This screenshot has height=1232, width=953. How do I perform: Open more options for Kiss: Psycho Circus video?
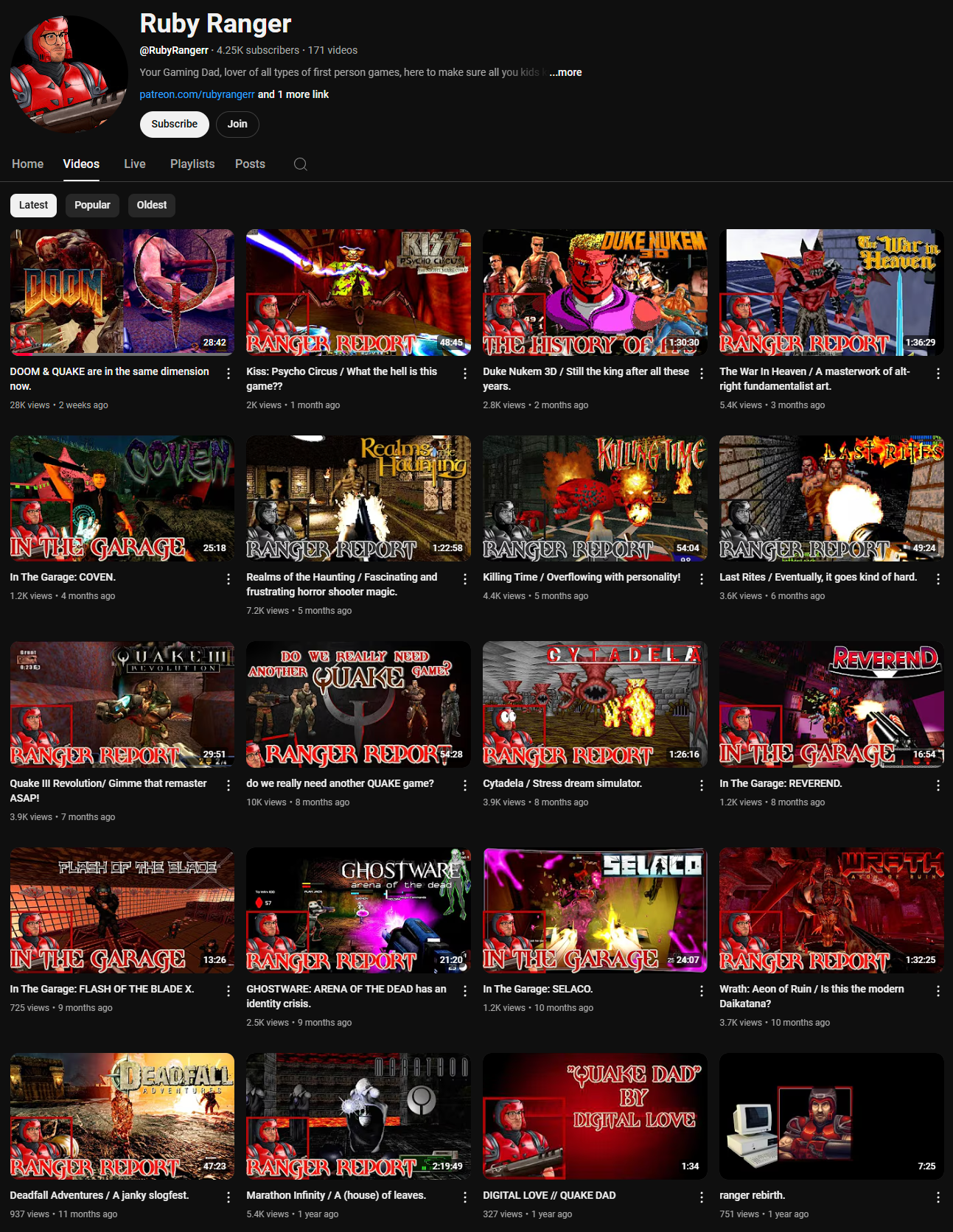coord(465,374)
